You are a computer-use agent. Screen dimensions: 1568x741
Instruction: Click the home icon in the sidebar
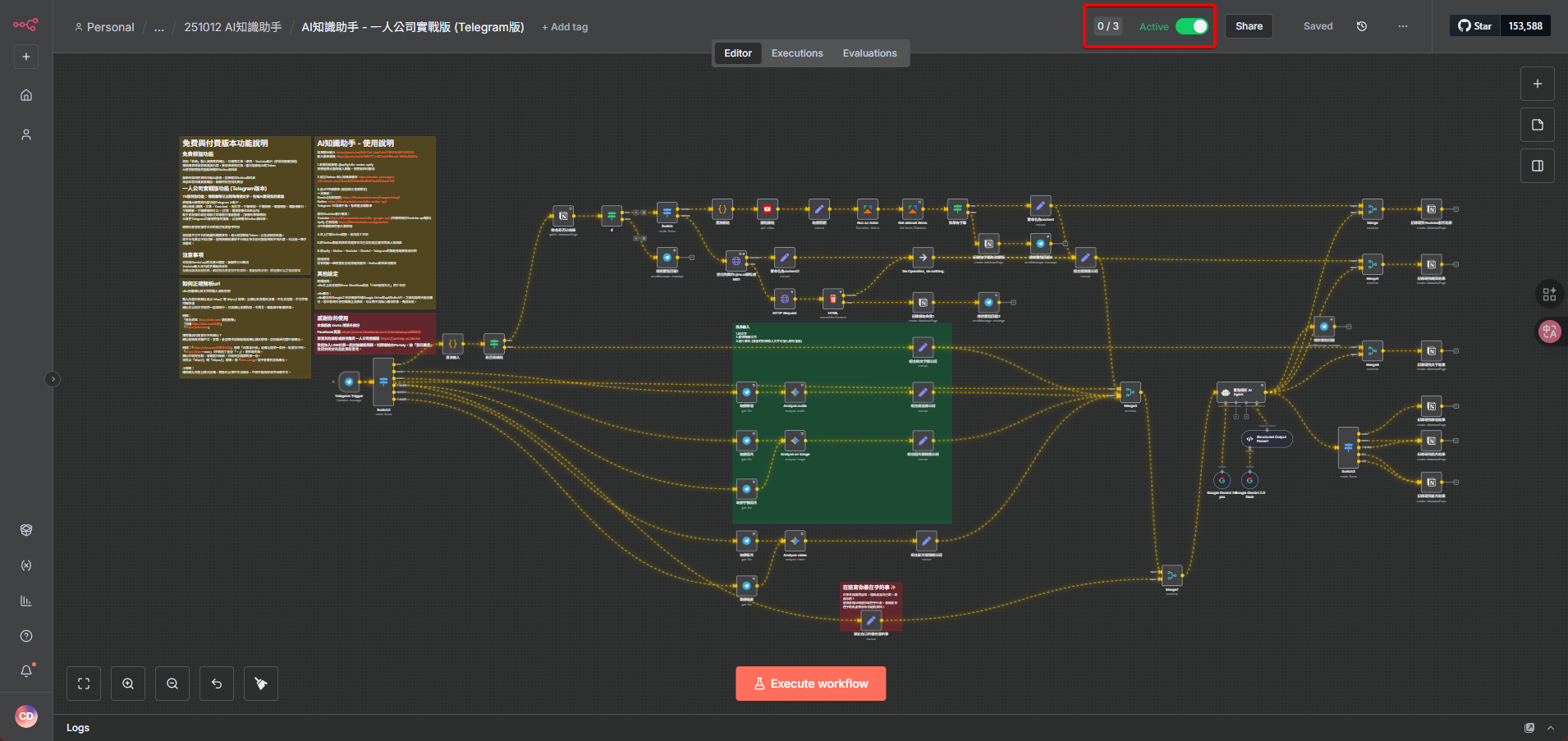point(26,95)
